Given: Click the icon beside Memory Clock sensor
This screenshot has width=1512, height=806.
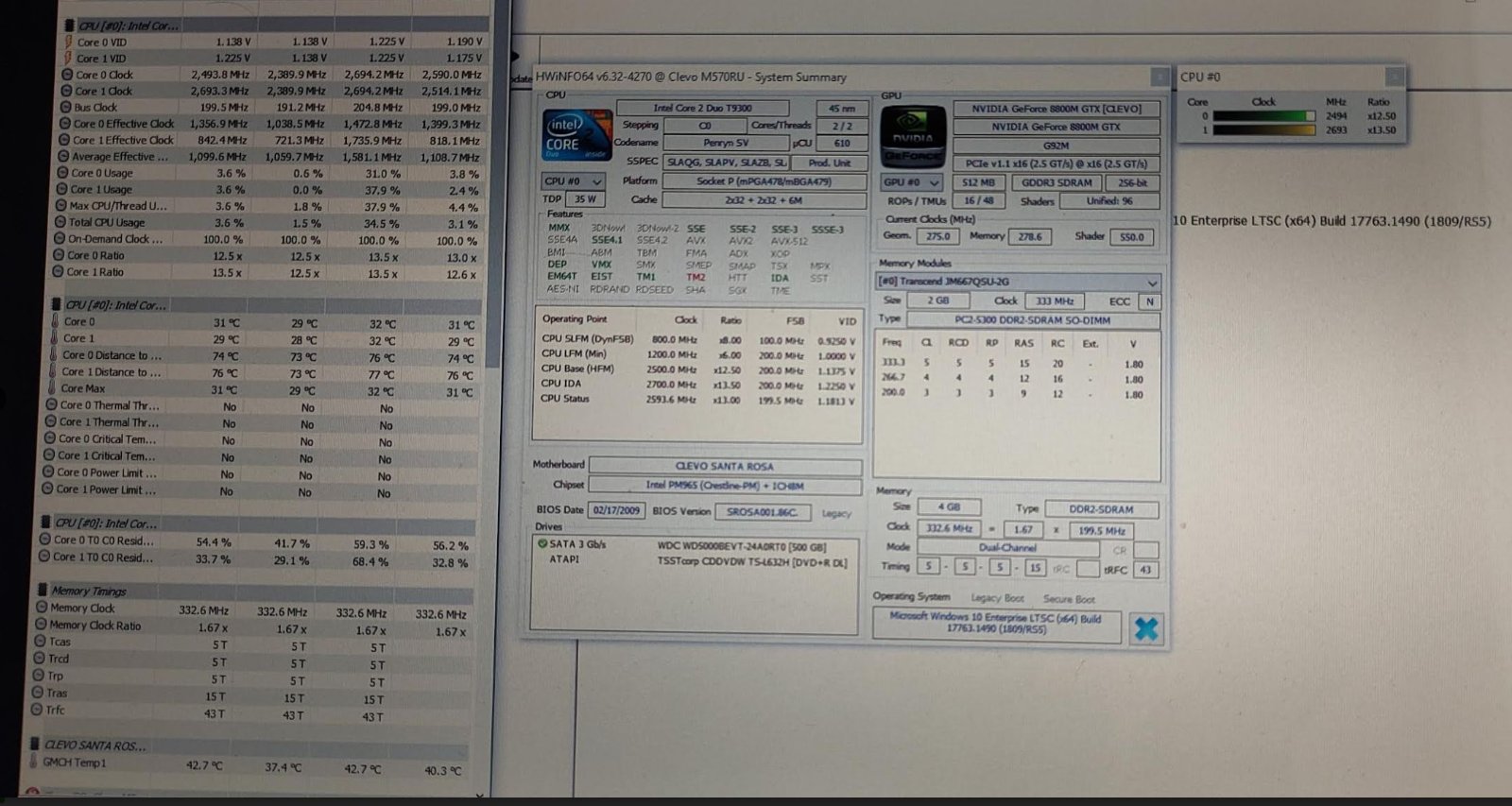Looking at the screenshot, I should click(42, 608).
